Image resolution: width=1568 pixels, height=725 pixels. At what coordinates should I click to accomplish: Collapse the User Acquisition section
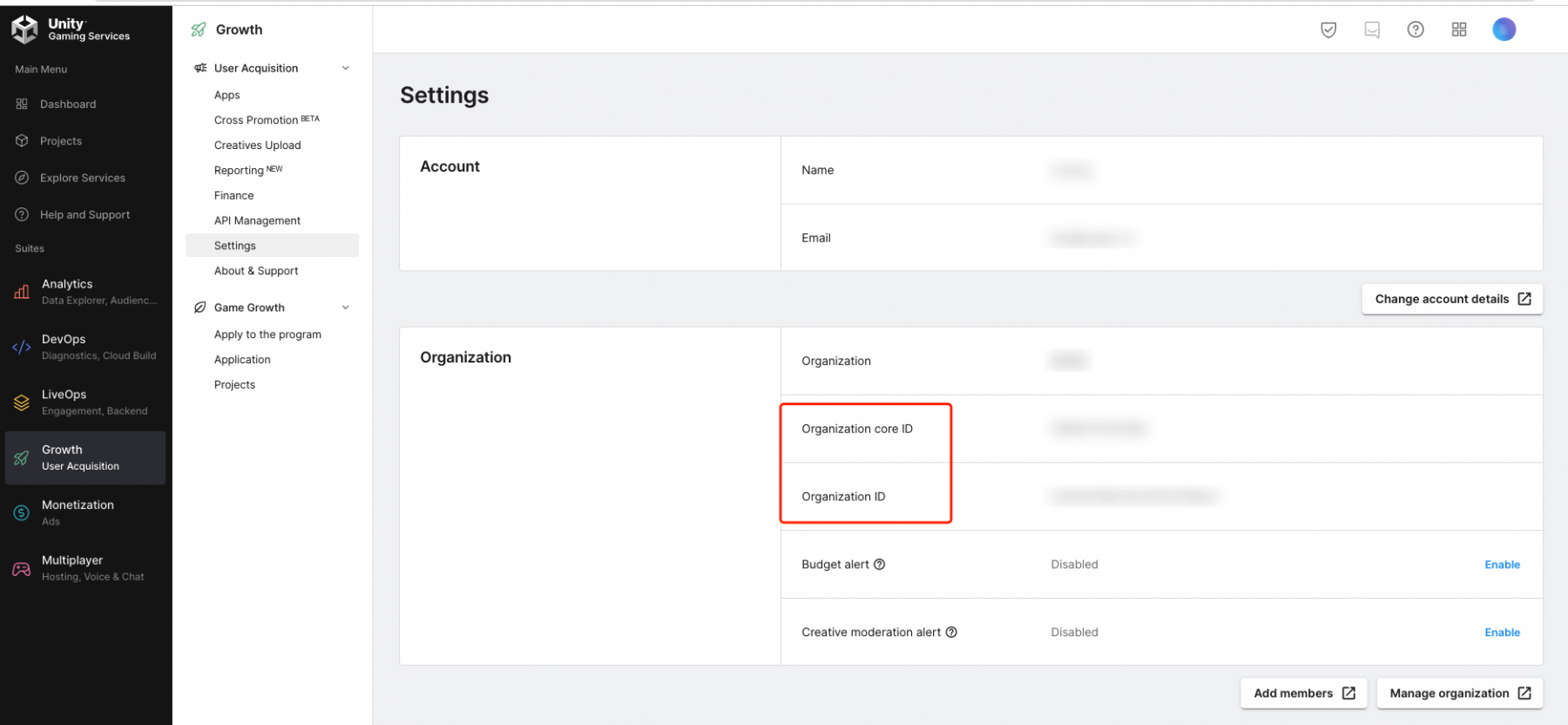click(x=346, y=68)
